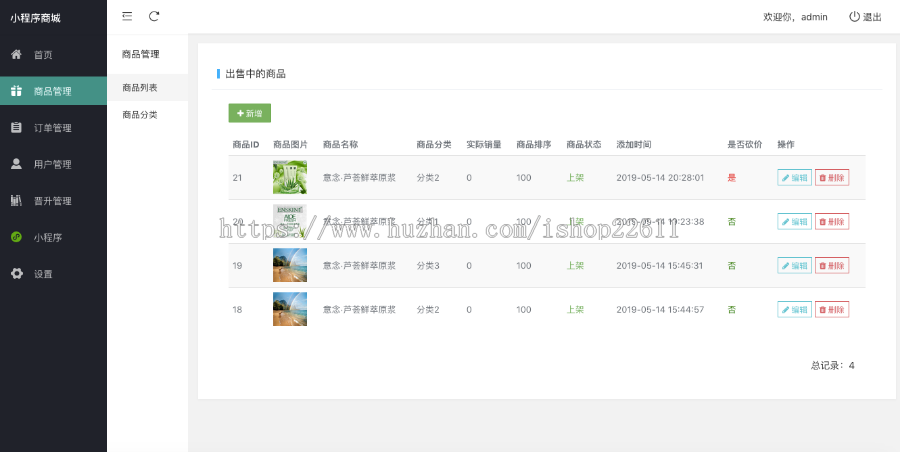Viewport: 900px width, 452px height.
Task: Open 首页 in the sidebar
Action: [x=43, y=55]
